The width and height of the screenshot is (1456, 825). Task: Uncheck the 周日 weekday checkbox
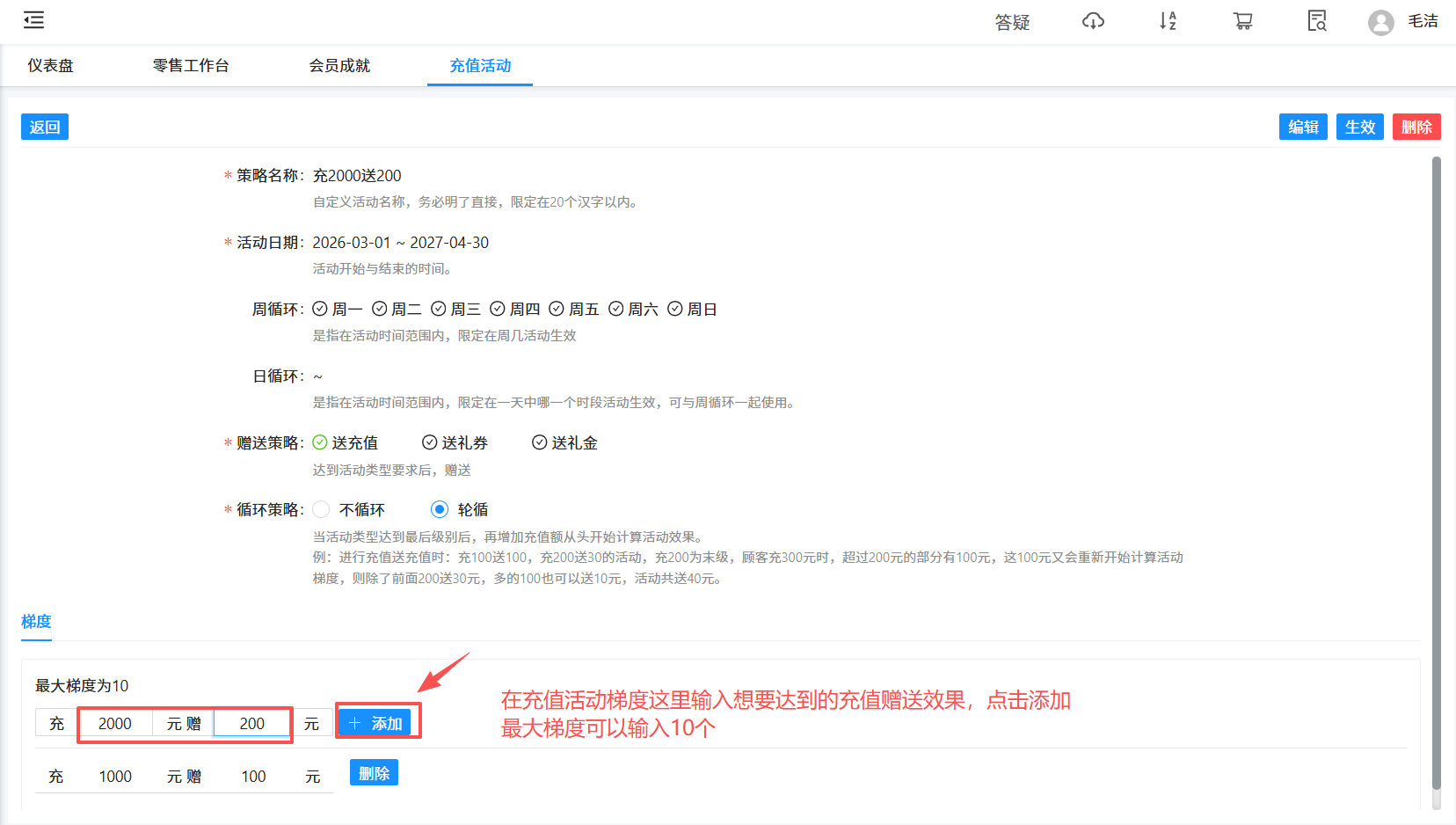(675, 309)
